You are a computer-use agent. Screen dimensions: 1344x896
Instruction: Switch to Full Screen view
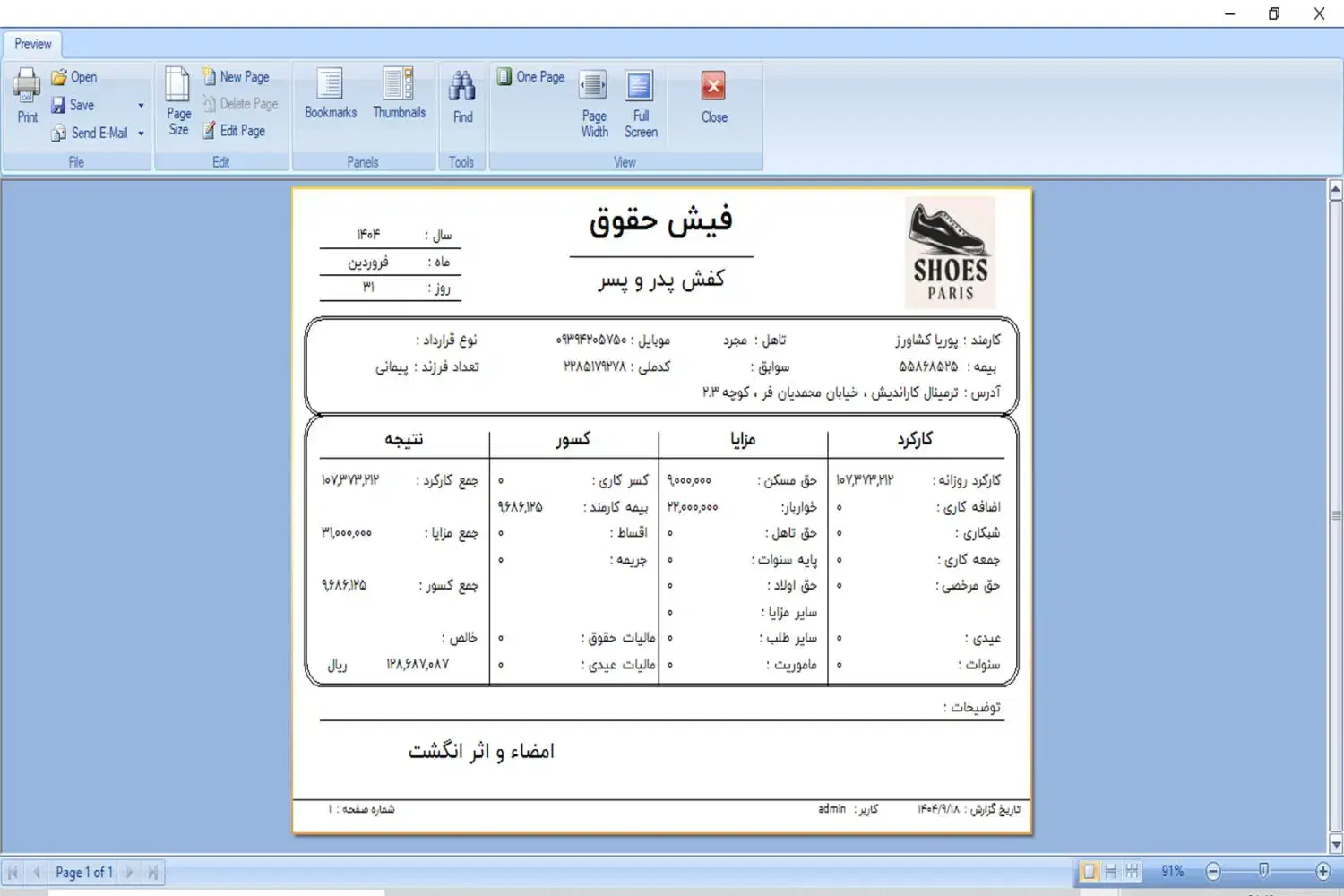(x=640, y=103)
